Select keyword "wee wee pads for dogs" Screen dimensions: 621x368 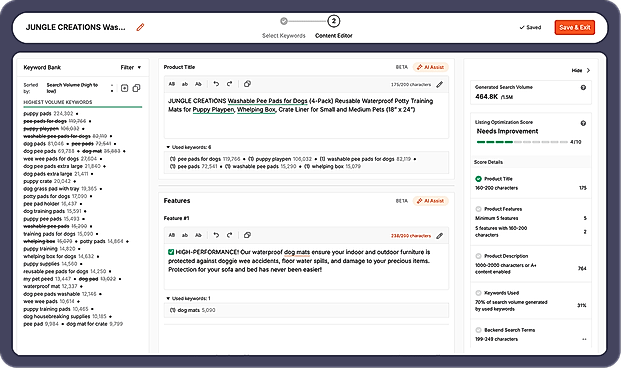51,159
